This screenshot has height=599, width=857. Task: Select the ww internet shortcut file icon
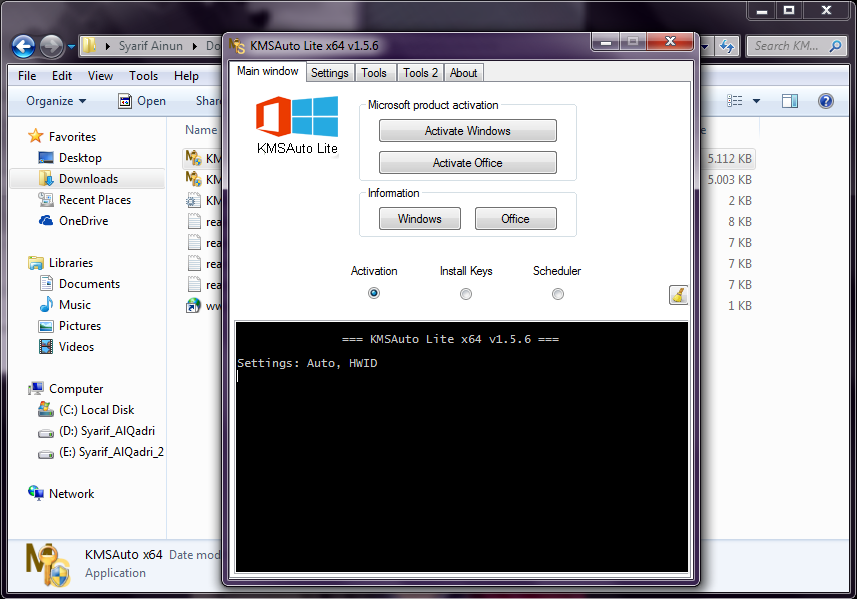tap(193, 306)
